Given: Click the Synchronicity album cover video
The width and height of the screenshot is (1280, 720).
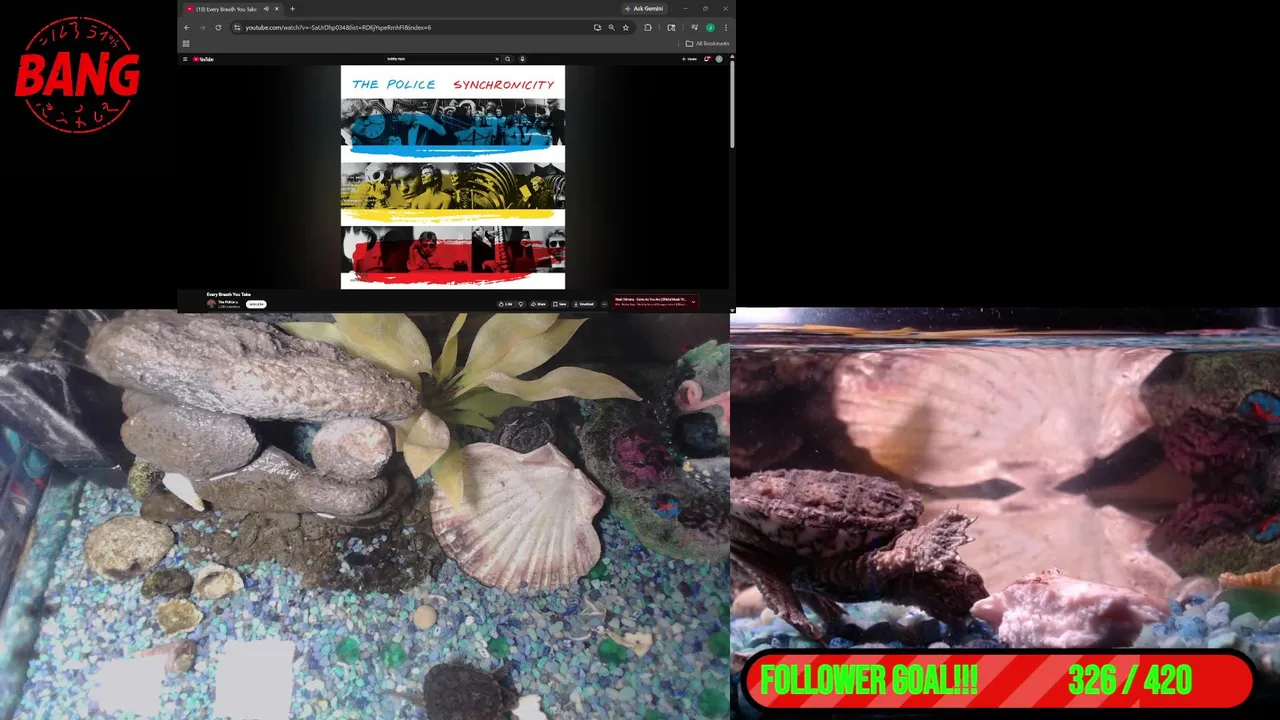Looking at the screenshot, I should (453, 177).
